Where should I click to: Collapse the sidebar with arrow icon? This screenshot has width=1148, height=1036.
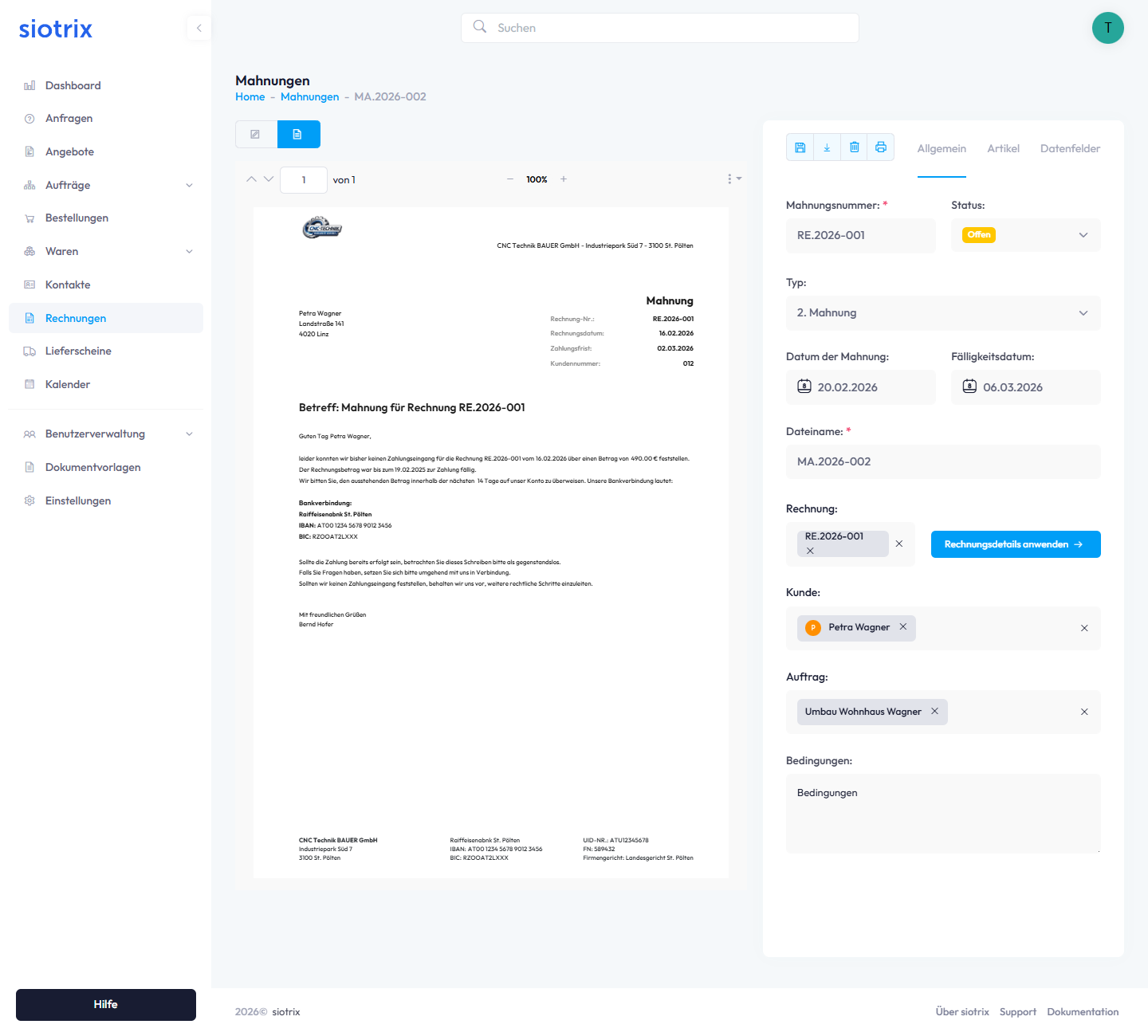[199, 28]
